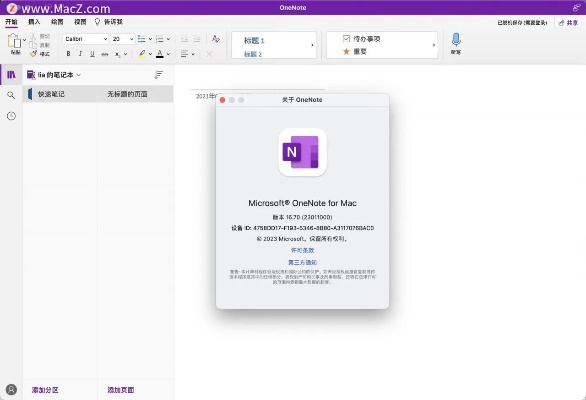Apply the 标题 2 heading style

point(253,54)
